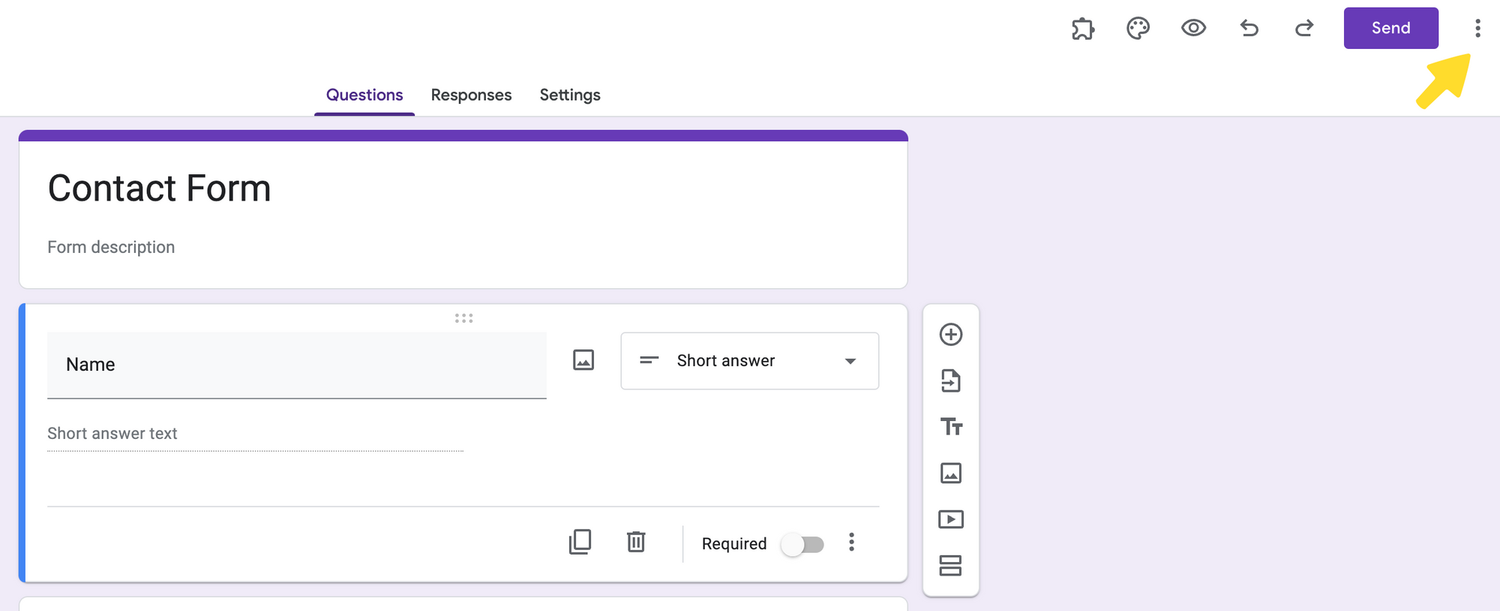This screenshot has height=611, width=1500.
Task: Toggle the Required switch
Action: coord(803,544)
